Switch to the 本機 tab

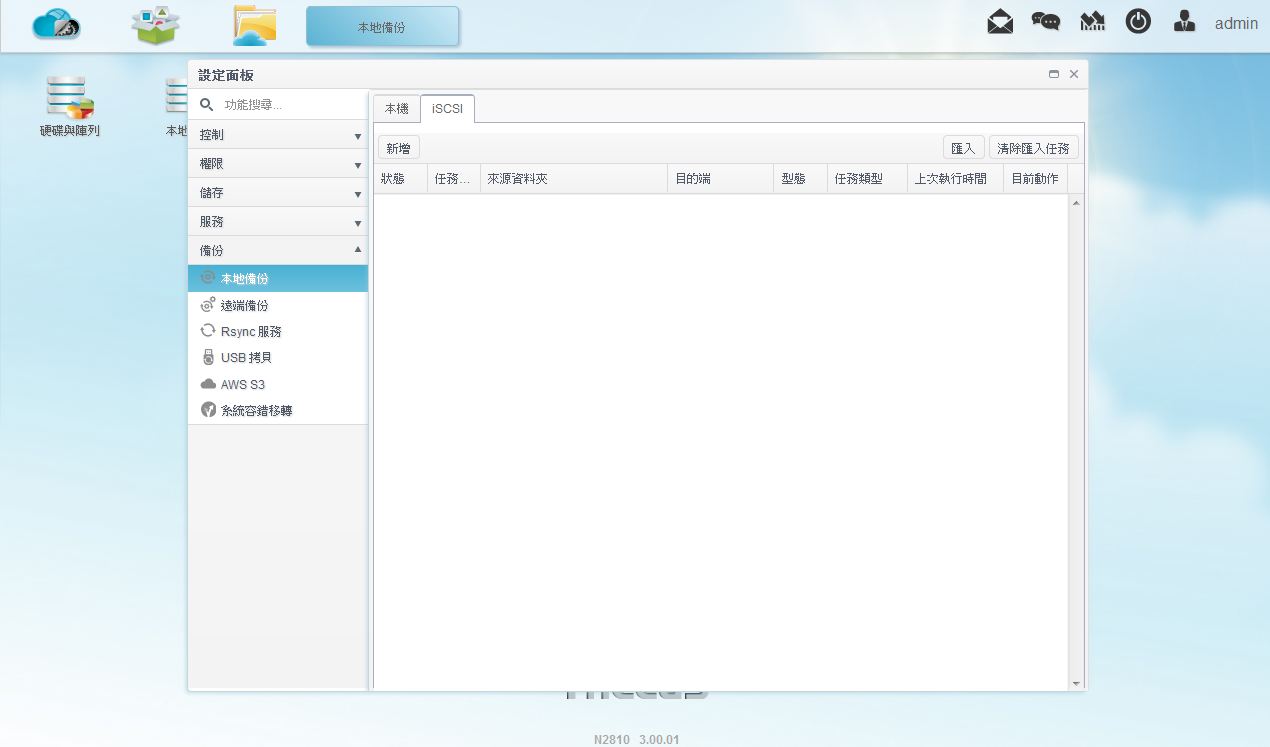coord(397,108)
